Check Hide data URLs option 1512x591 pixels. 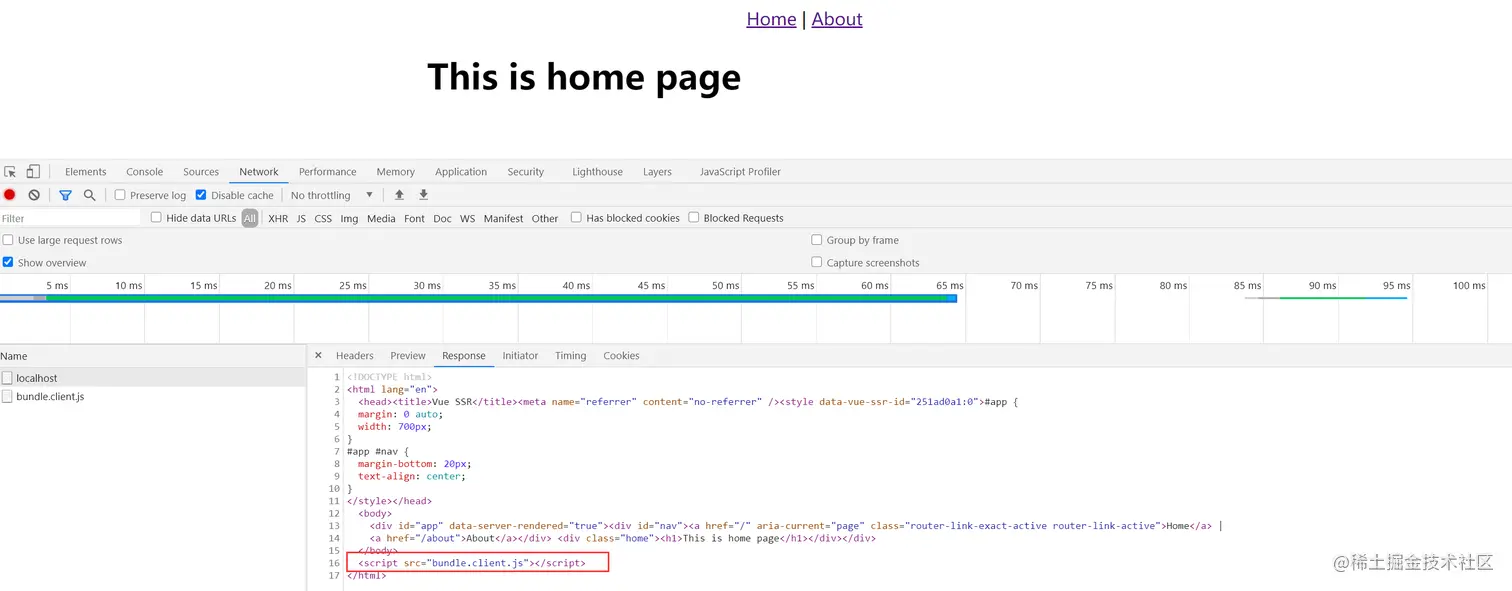click(156, 217)
